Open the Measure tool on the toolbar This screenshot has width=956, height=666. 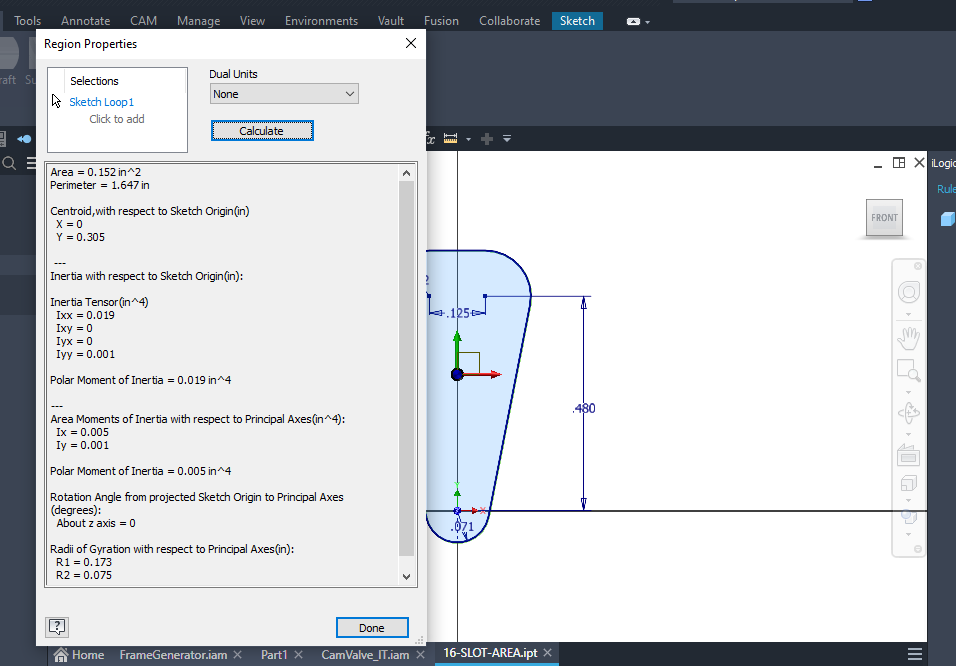[x=451, y=137]
